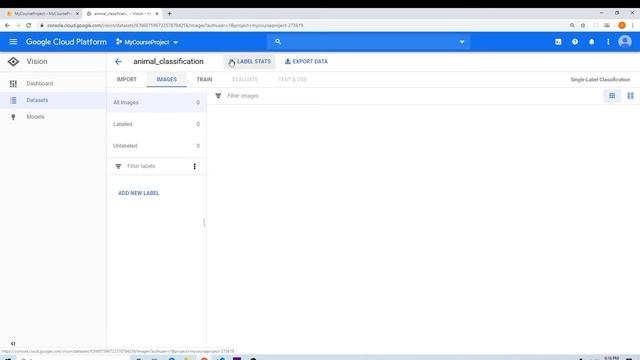Open a new browser tab
The width and height of the screenshot is (640, 360).
click(169, 13)
